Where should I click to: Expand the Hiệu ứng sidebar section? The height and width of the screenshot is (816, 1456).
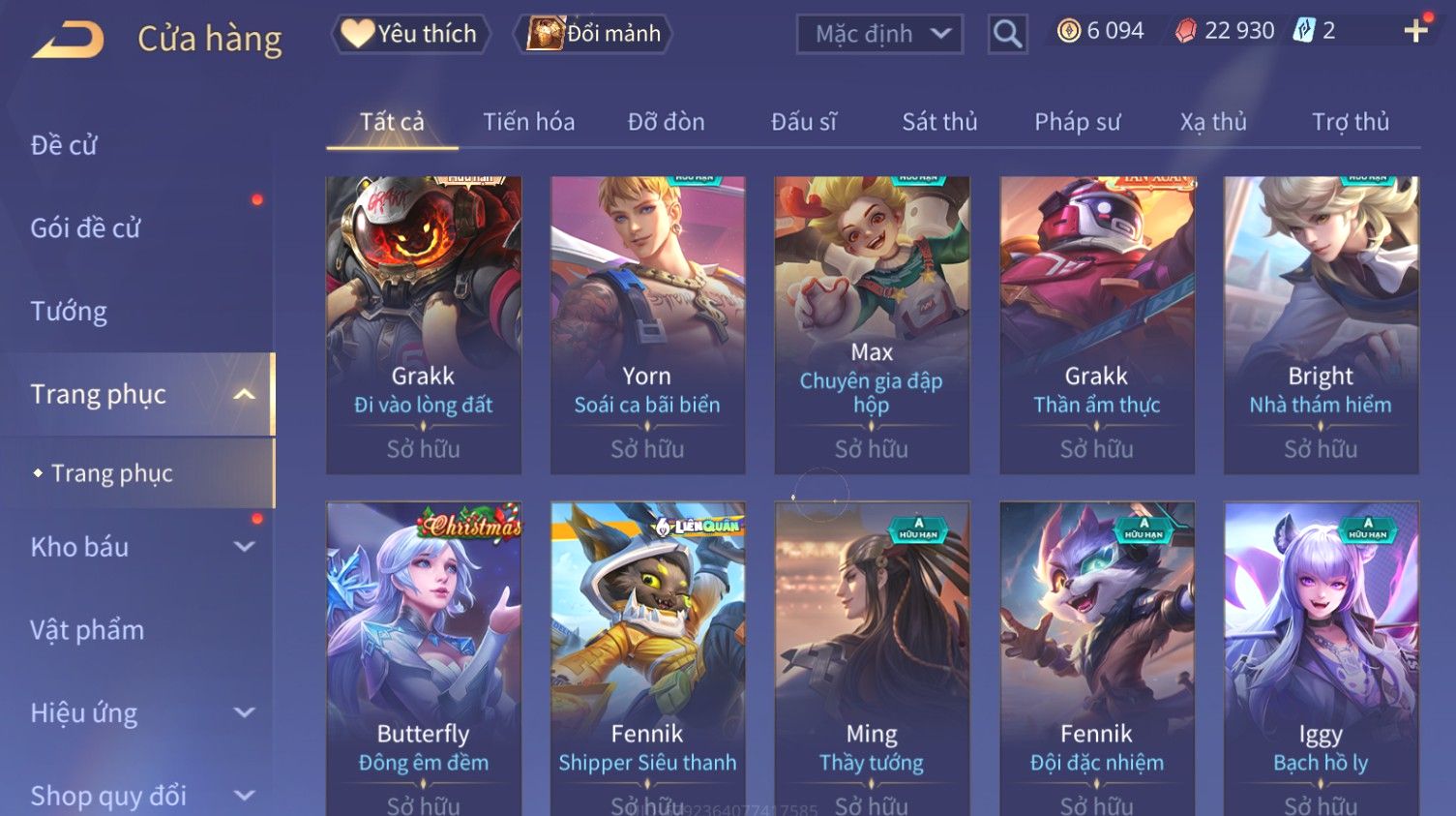[x=245, y=713]
